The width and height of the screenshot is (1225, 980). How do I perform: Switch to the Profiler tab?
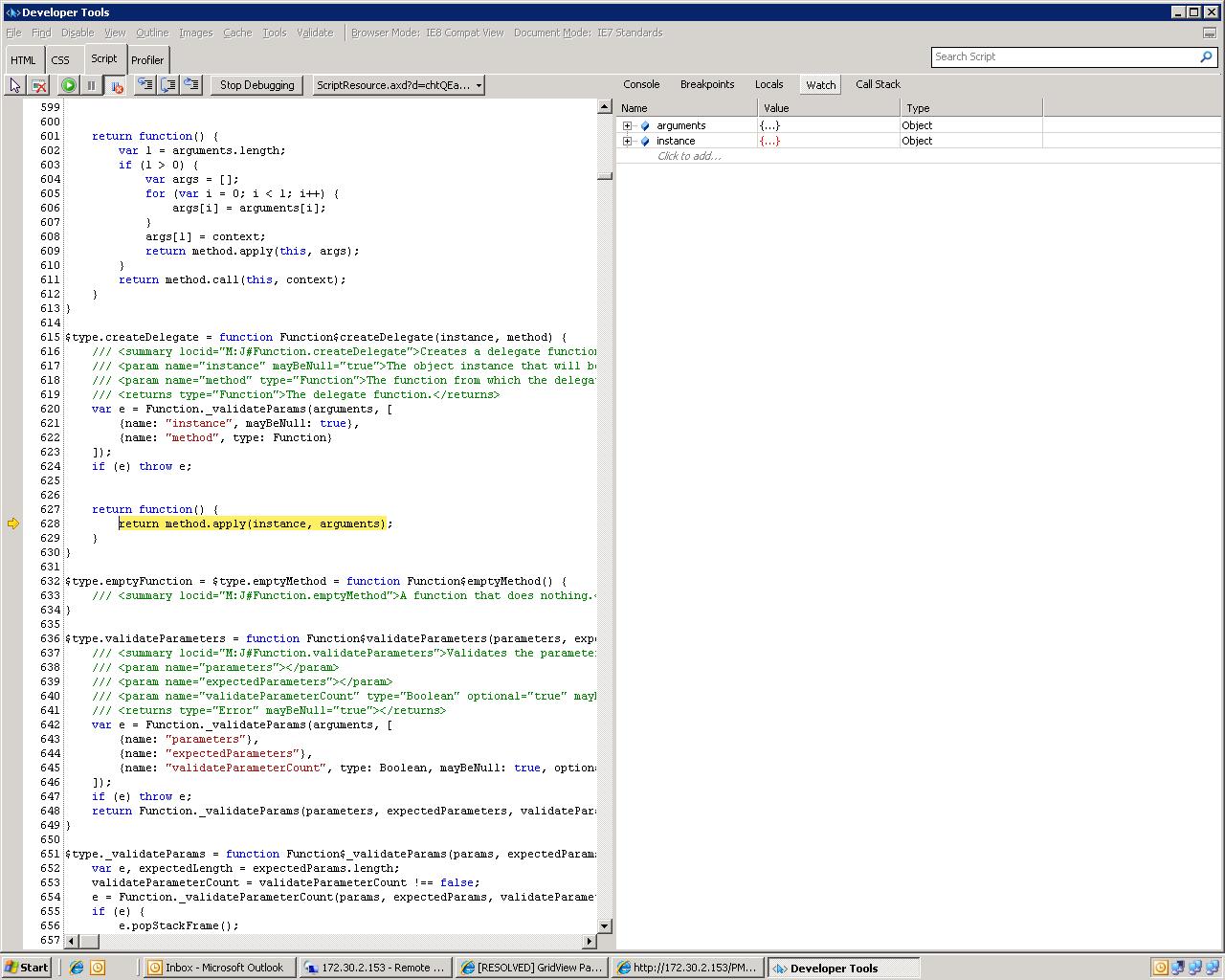[147, 59]
